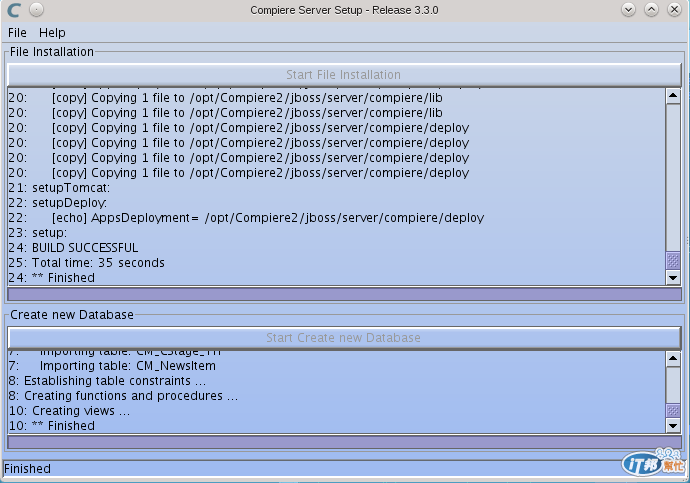The height and width of the screenshot is (483, 690).
Task: Click 'Creating functions and procedures ...' line
Action: (x=123, y=396)
